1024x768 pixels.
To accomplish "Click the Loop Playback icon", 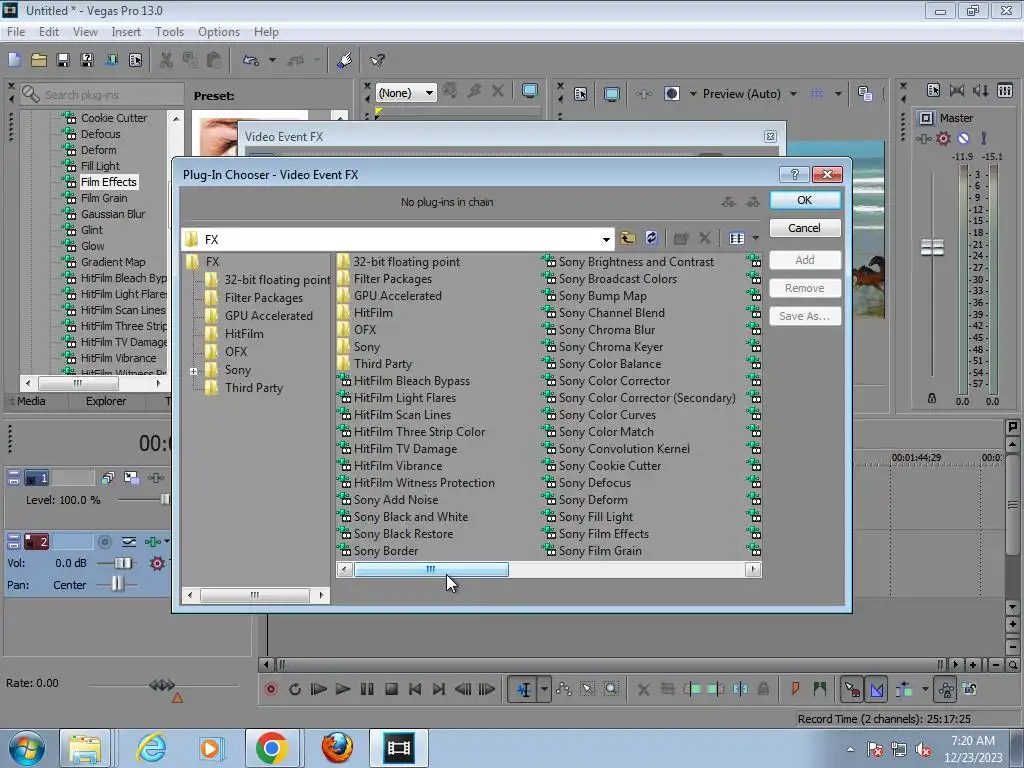I will point(295,689).
